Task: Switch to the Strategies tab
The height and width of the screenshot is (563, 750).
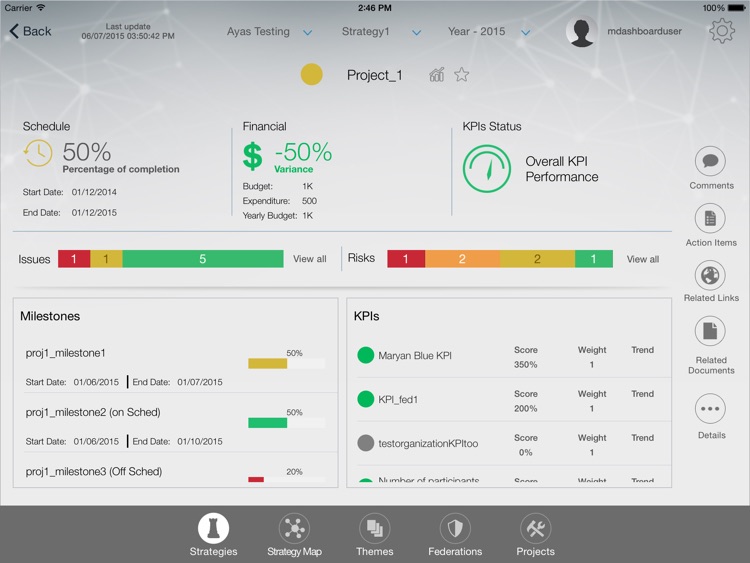Action: tap(213, 535)
